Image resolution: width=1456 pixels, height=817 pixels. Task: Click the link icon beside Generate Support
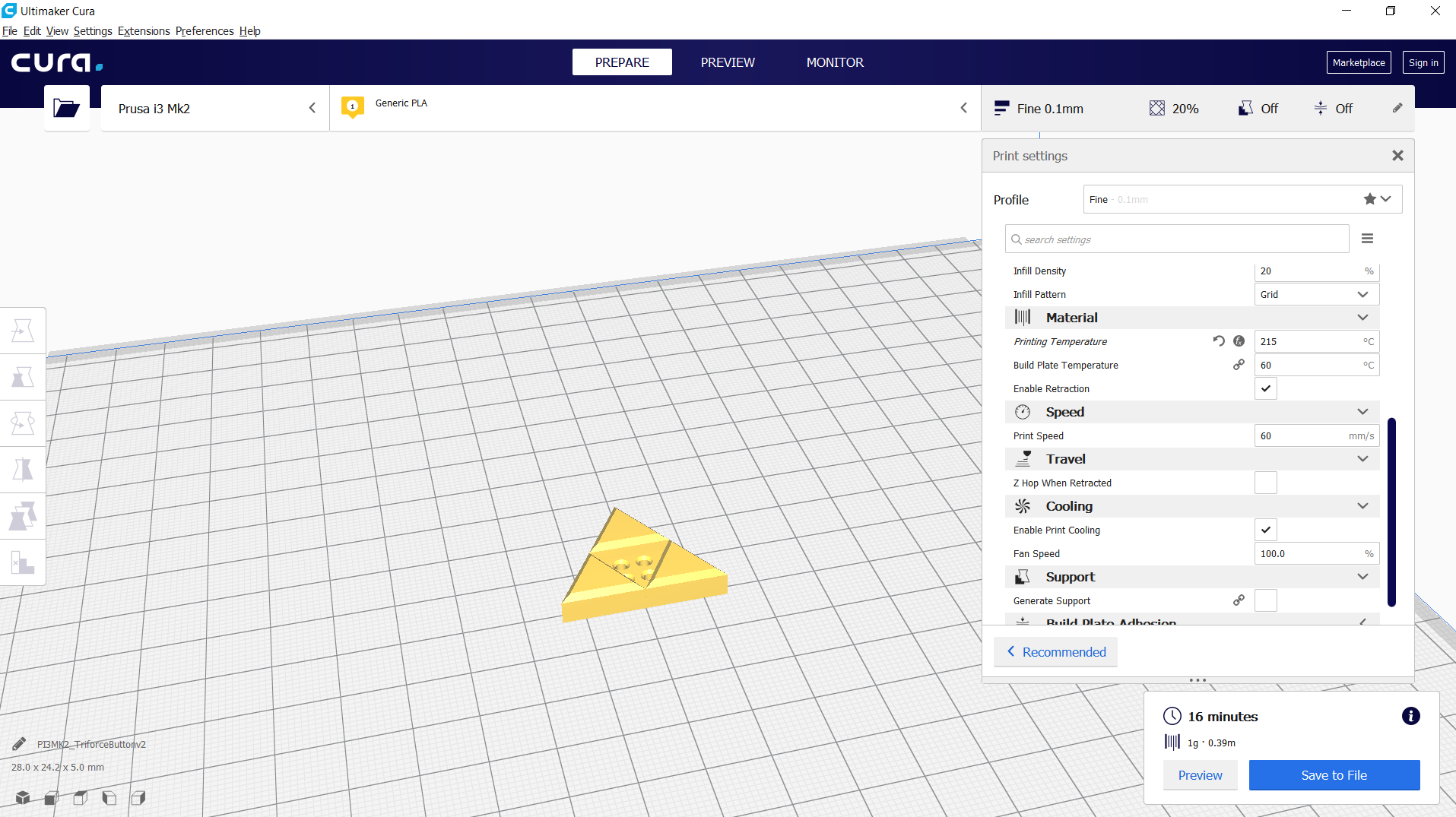(1239, 600)
